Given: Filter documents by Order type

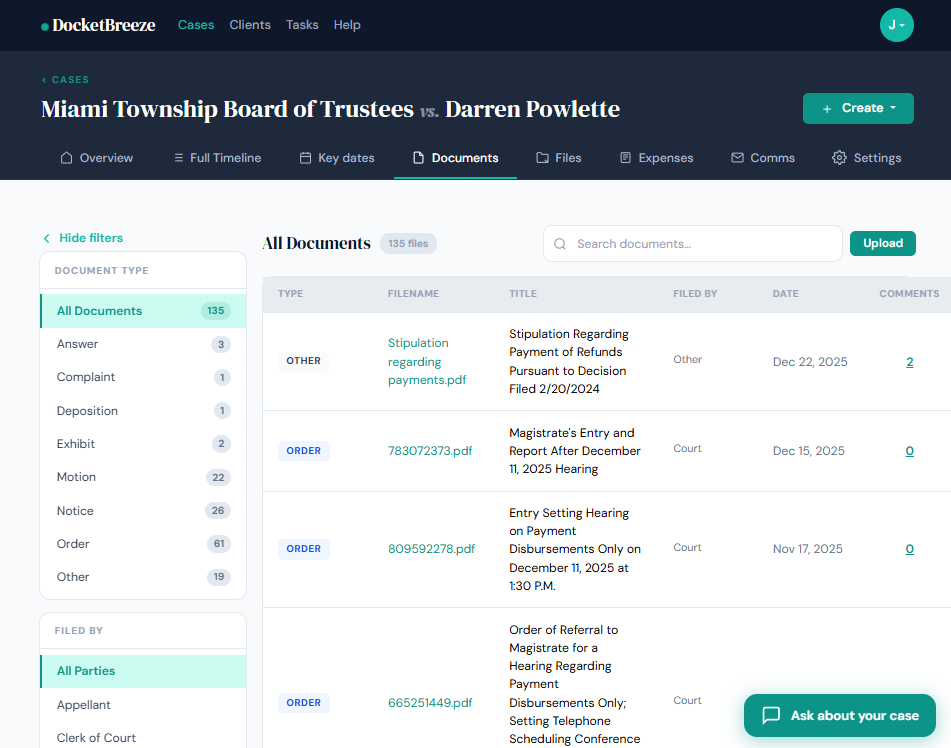Looking at the screenshot, I should point(73,544).
